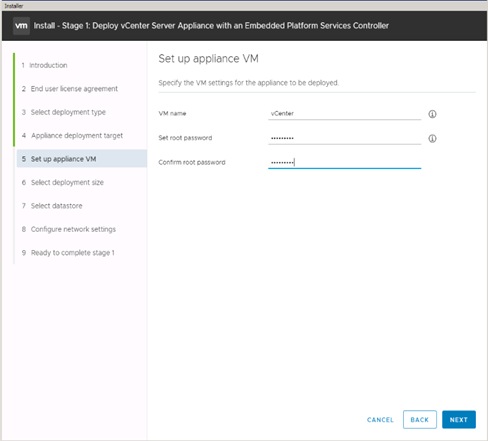Focus the VM name input field

tap(344, 114)
